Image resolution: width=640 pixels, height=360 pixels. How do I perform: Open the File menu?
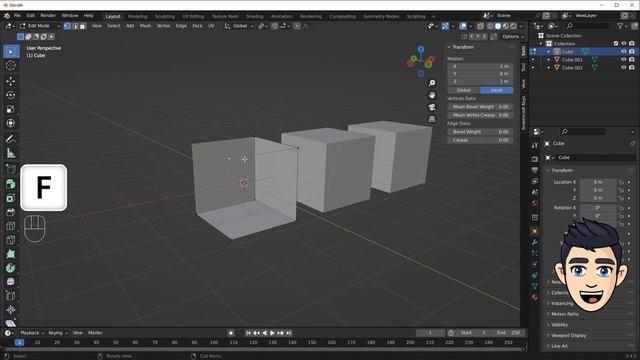click(17, 16)
